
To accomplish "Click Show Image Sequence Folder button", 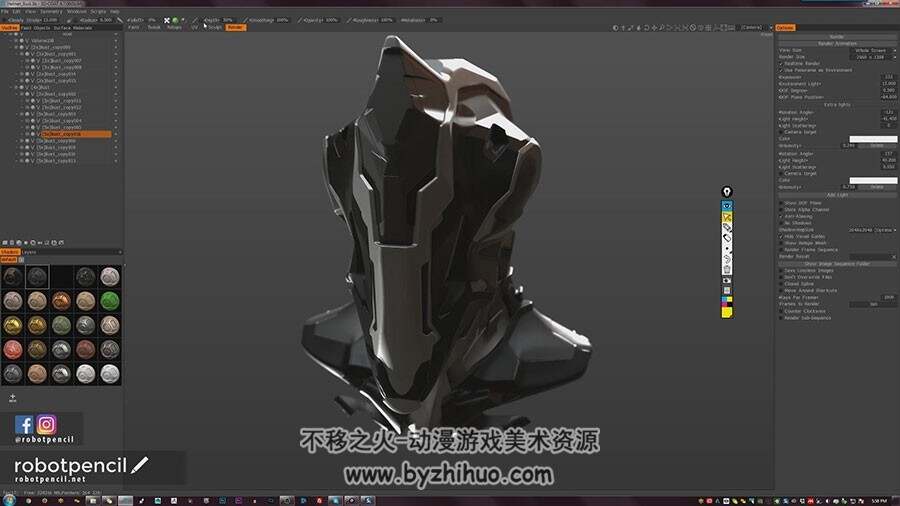I will tap(837, 264).
